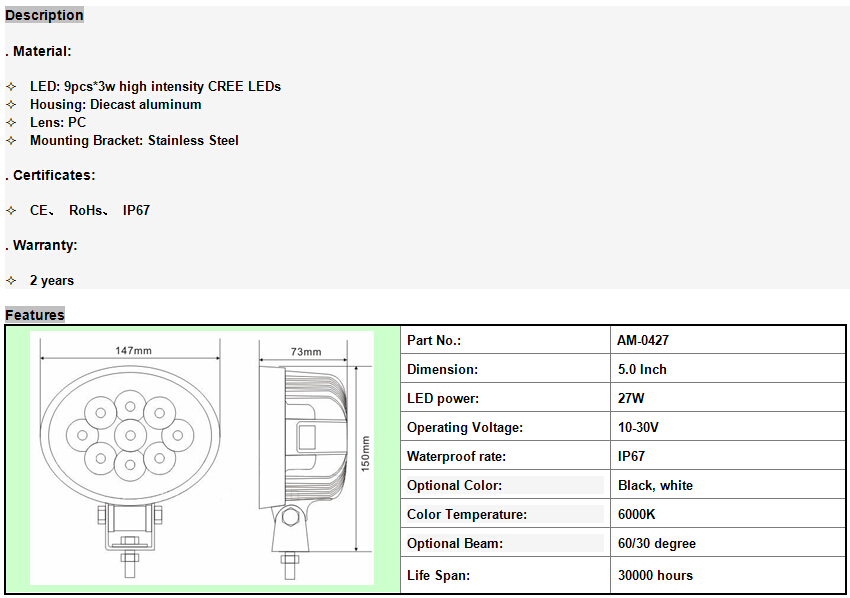Click the Operating Voltage label
This screenshot has height=598, width=850.
[x=465, y=428]
